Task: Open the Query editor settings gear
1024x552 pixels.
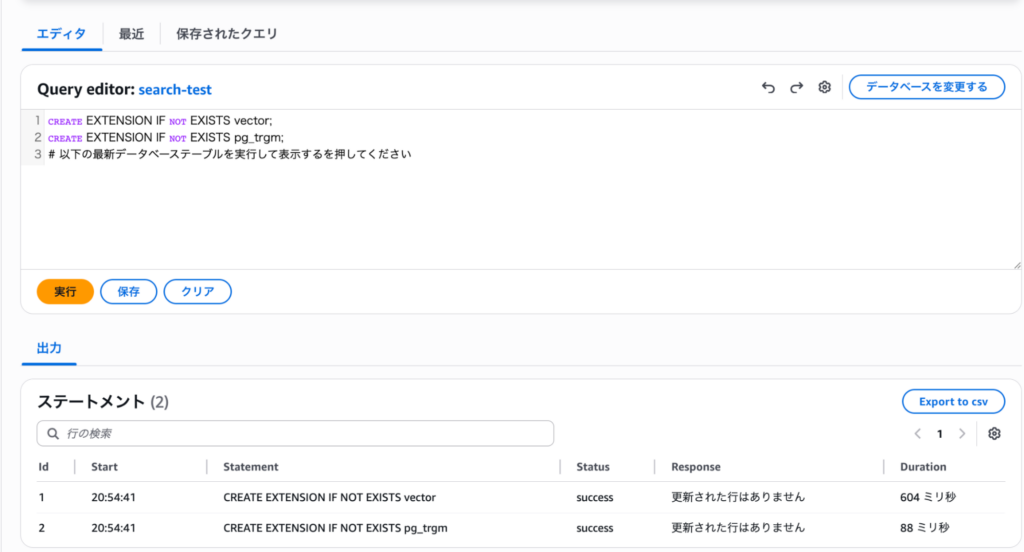Action: tap(824, 88)
